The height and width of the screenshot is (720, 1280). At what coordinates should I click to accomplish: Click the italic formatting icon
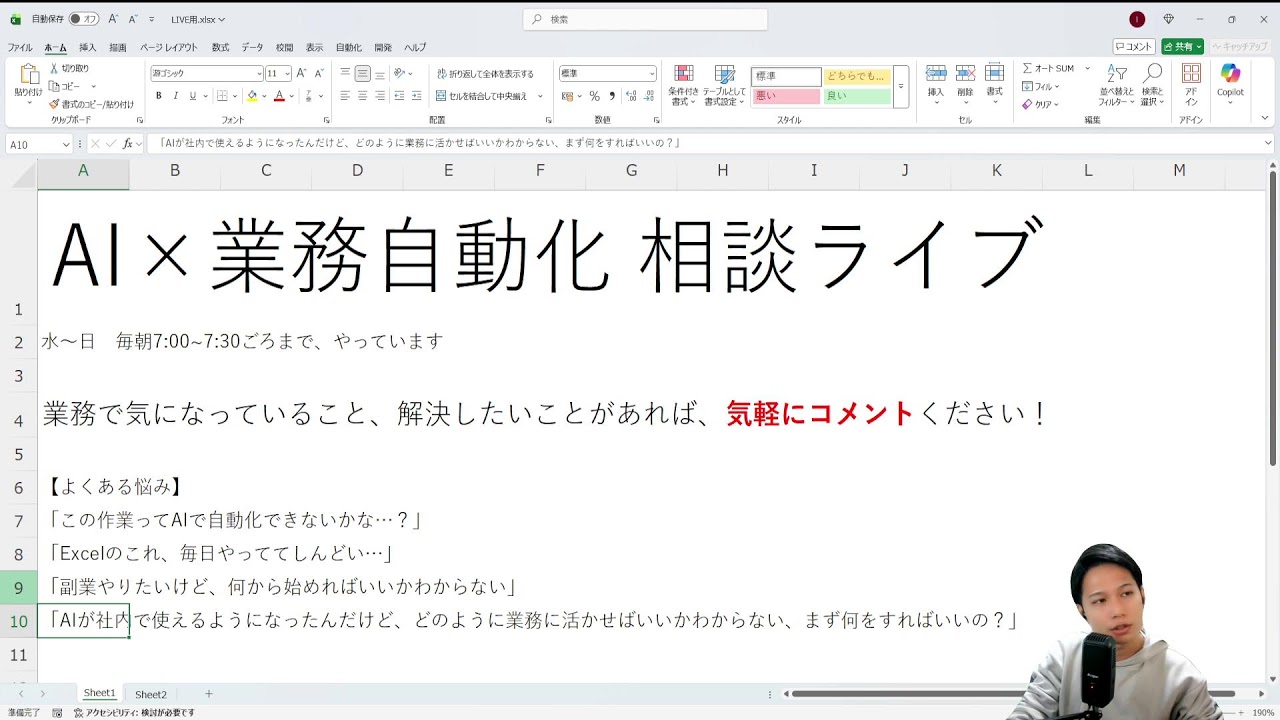(175, 96)
